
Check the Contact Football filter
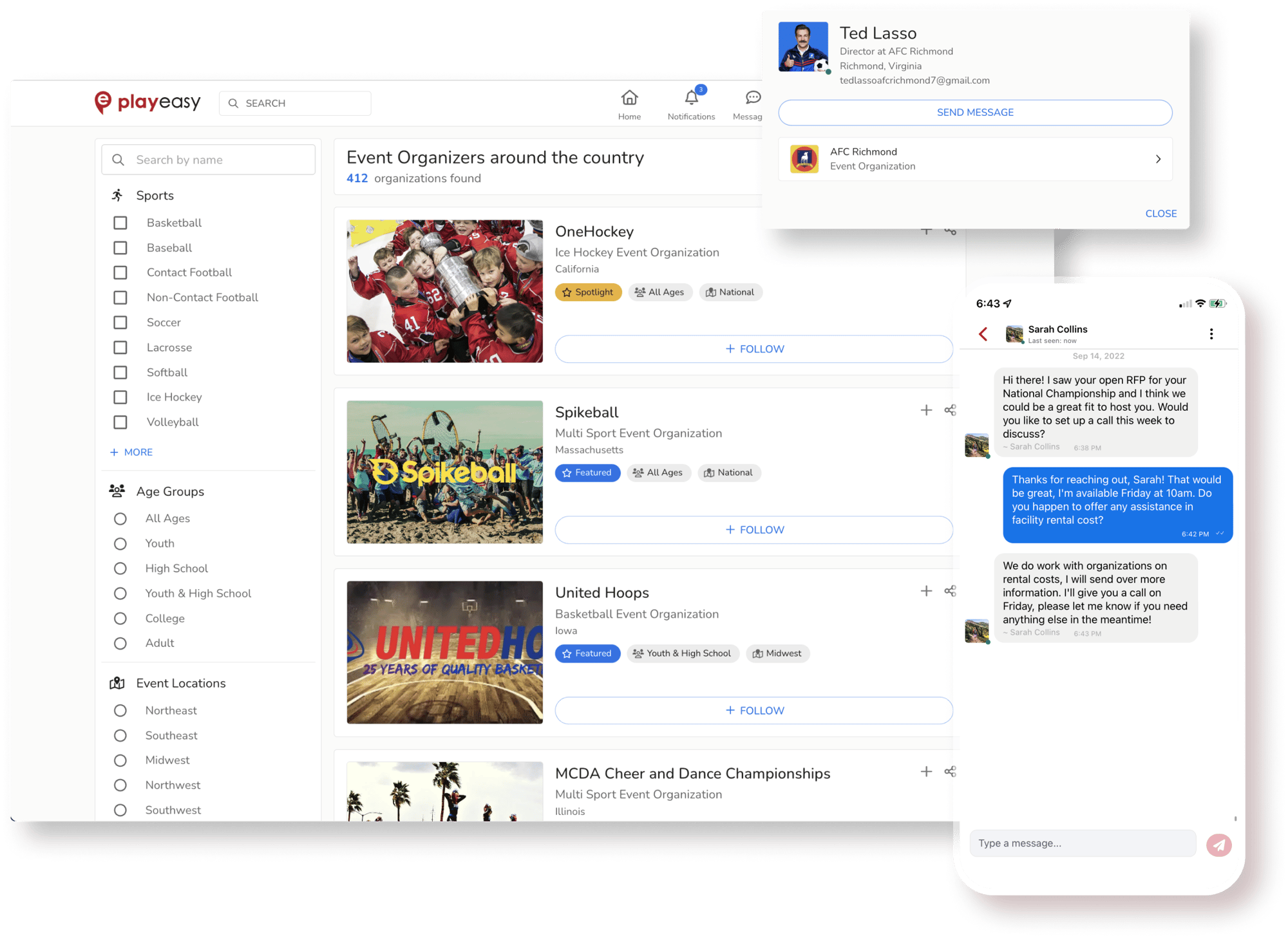pyautogui.click(x=120, y=272)
